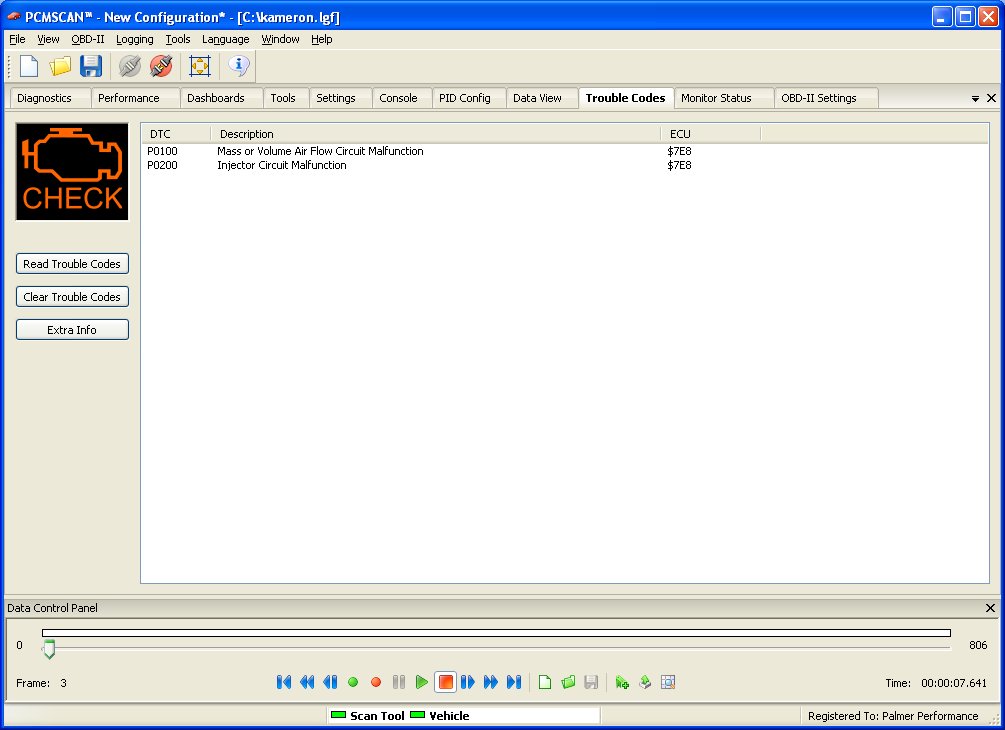Open the About info bubble icon
Screen dimensions: 1005x730
click(x=238, y=66)
